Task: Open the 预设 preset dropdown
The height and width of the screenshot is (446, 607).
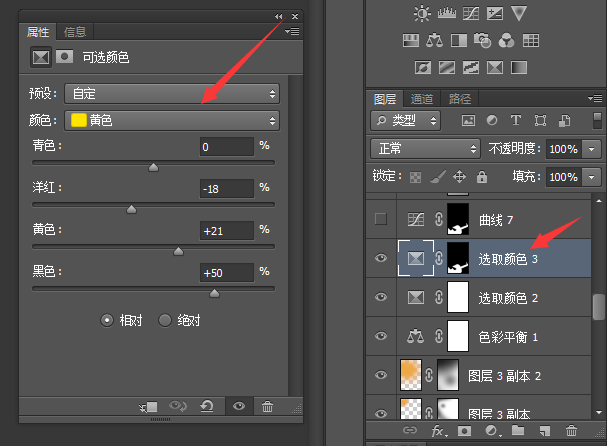Action: coord(172,94)
